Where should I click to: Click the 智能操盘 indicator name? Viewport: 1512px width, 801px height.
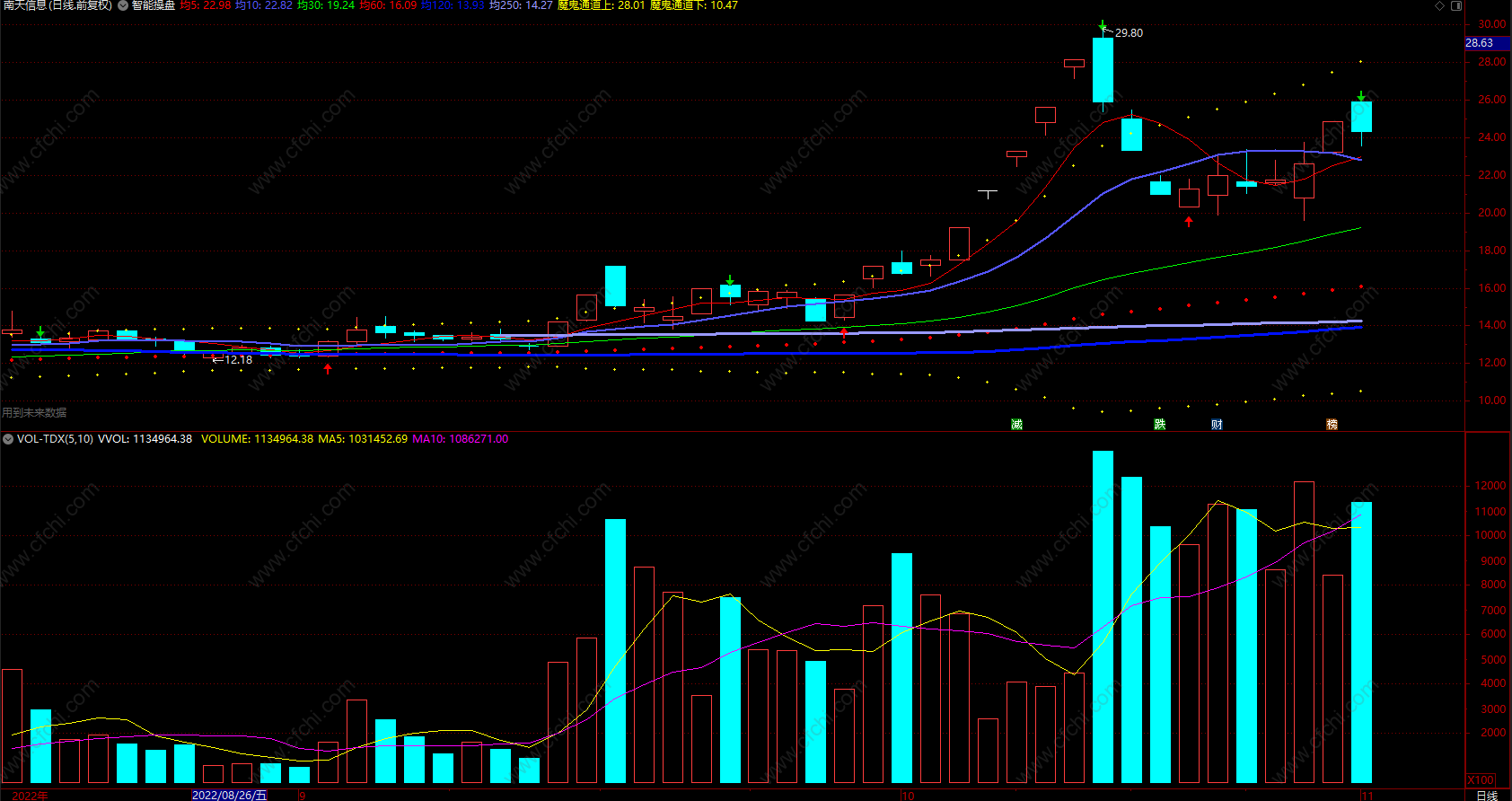[154, 5]
